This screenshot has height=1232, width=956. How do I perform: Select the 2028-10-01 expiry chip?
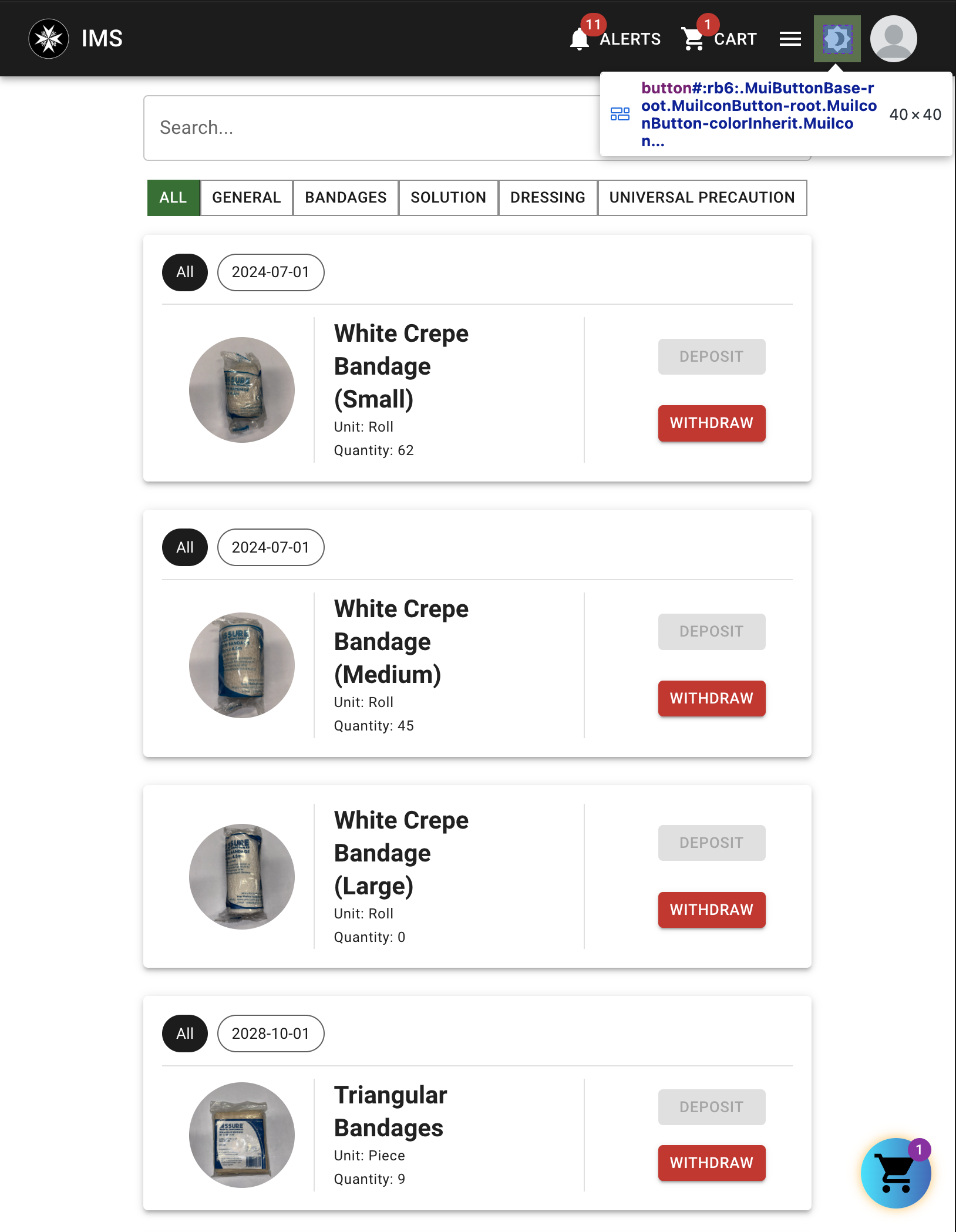pyautogui.click(x=271, y=1034)
